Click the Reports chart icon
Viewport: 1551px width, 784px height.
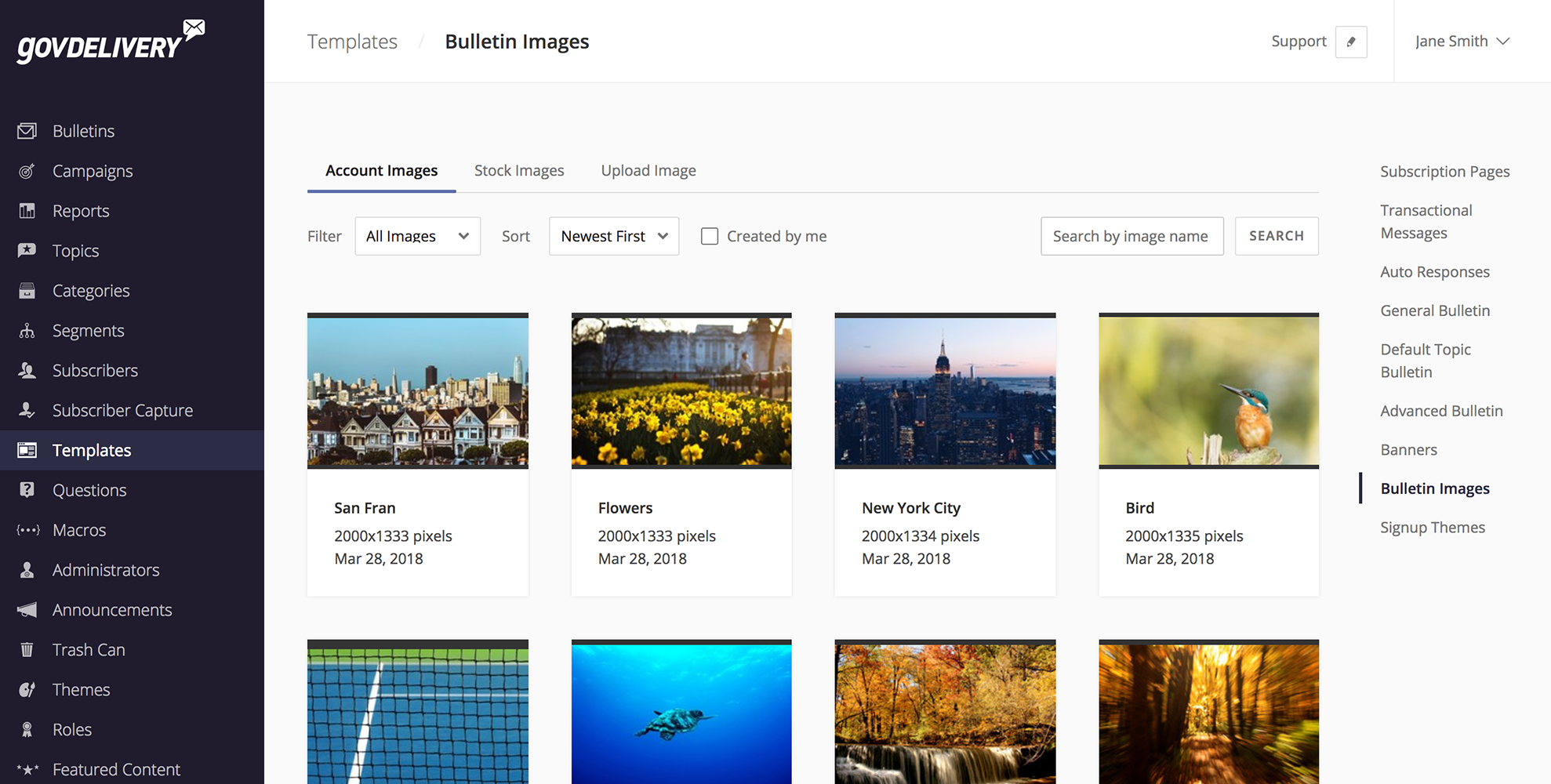click(27, 210)
